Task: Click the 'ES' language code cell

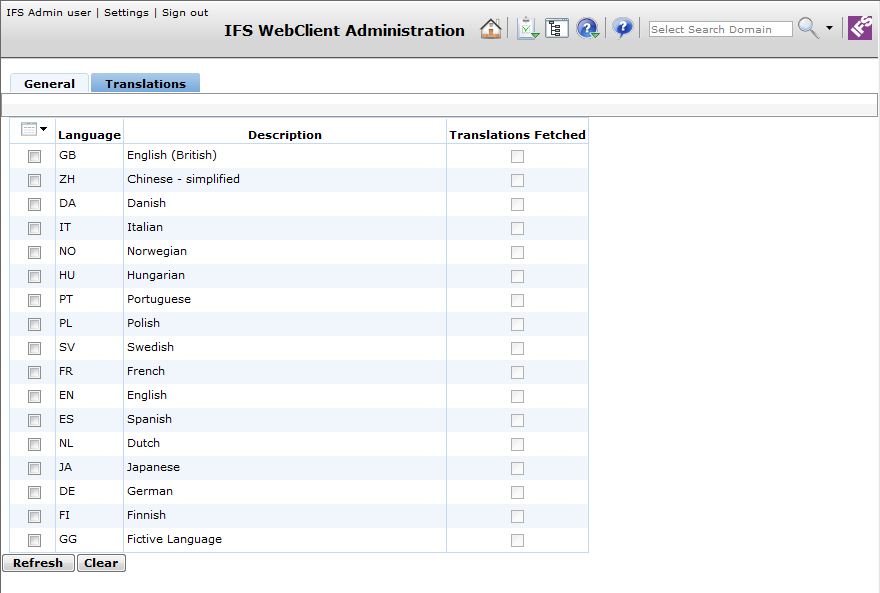Action: [89, 419]
